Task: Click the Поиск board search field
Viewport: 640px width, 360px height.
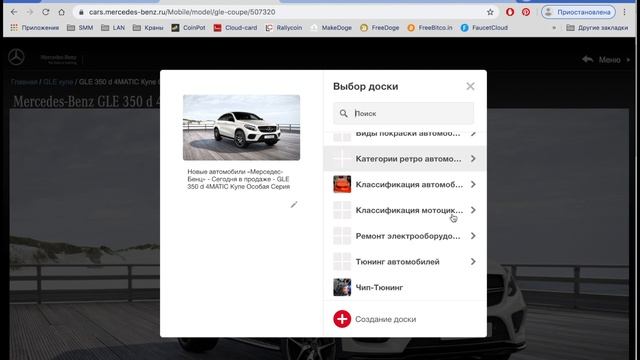Action: 403,113
